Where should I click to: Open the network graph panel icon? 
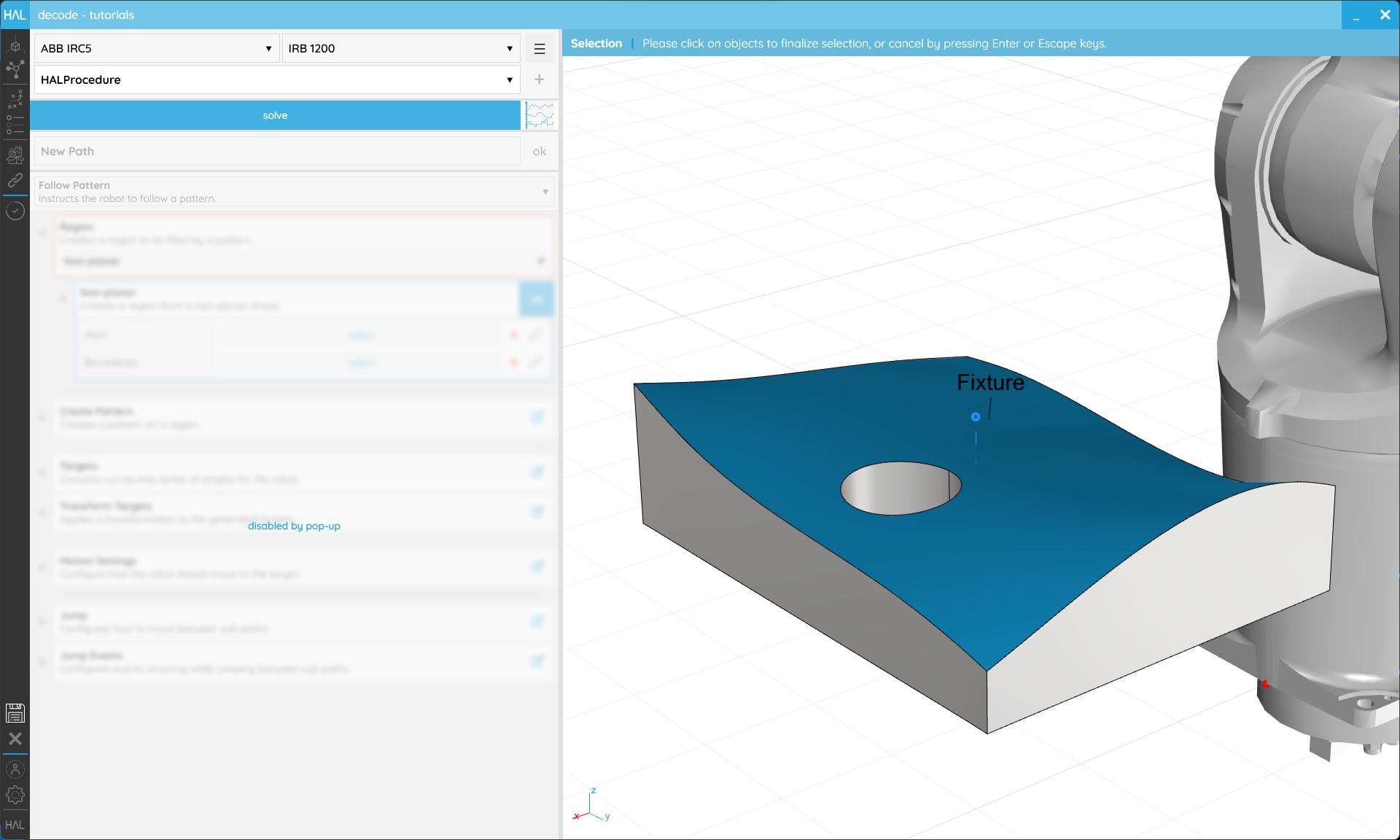pos(15,70)
